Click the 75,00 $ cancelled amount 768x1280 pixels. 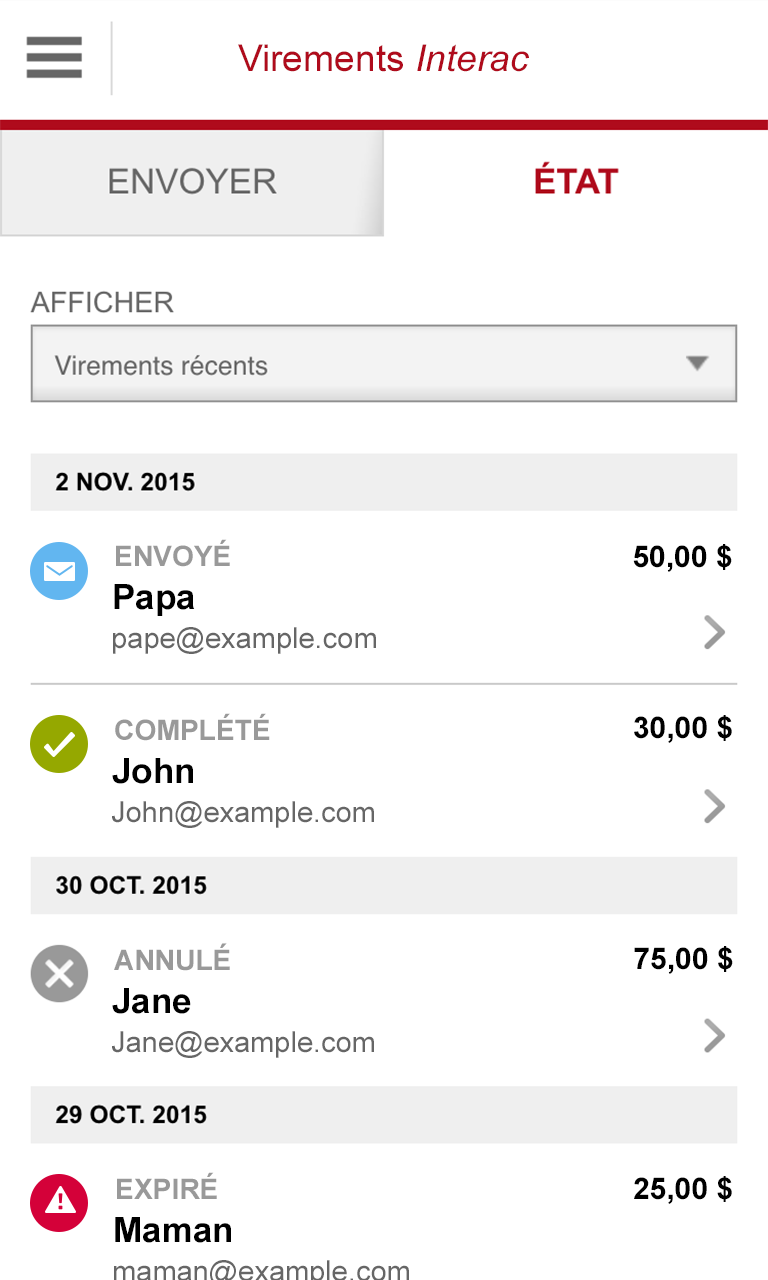pos(682,960)
